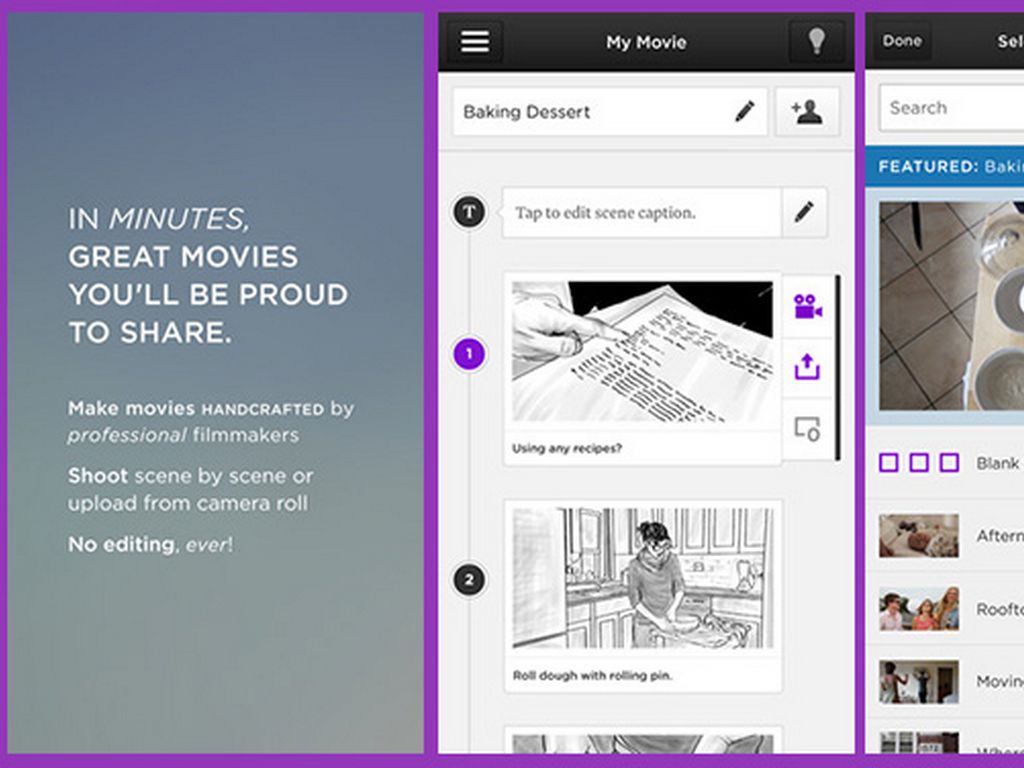Tap the featured kitchen video preview
1024x768 pixels.
(x=951, y=305)
